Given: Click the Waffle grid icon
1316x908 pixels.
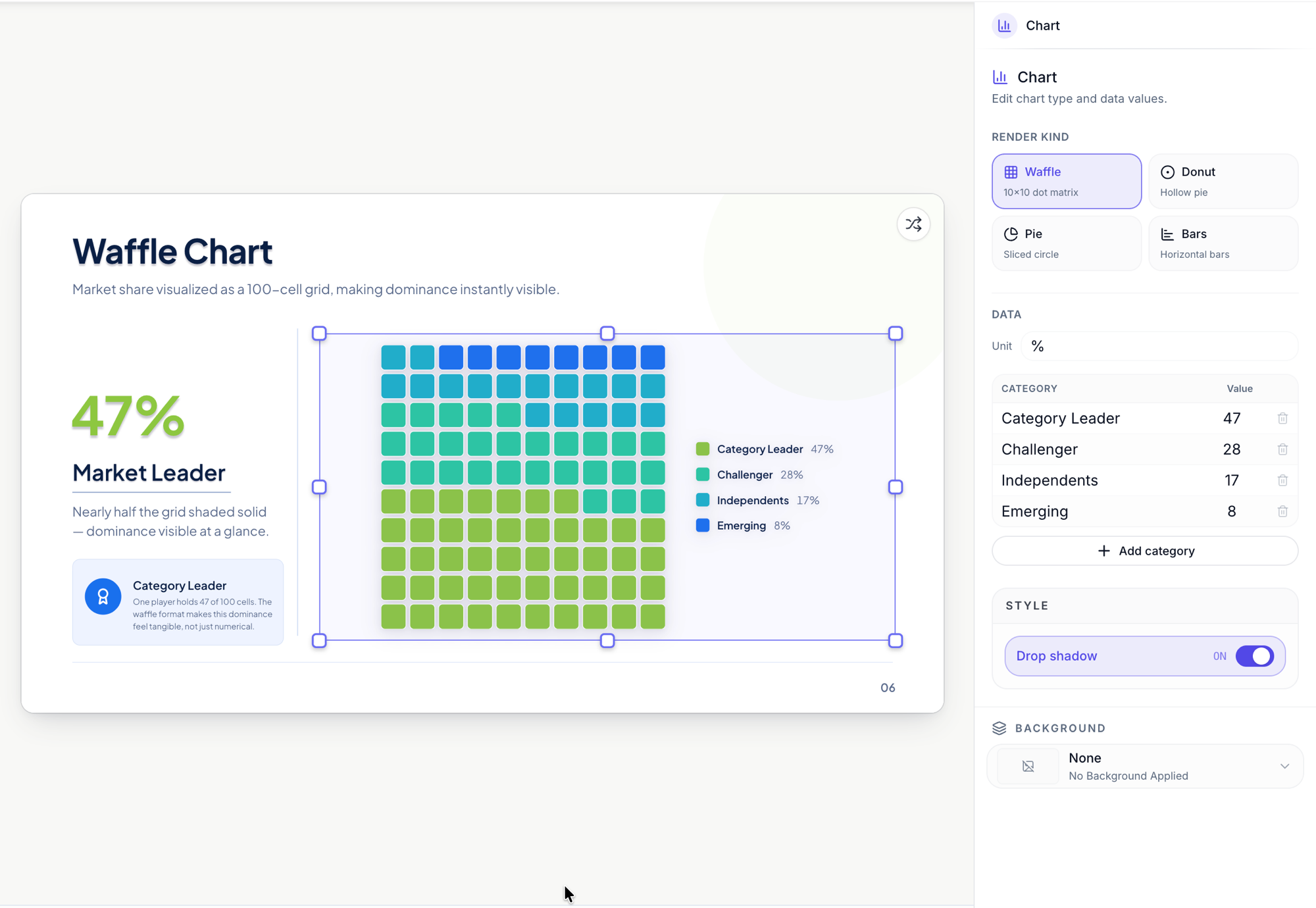Looking at the screenshot, I should point(1011,172).
